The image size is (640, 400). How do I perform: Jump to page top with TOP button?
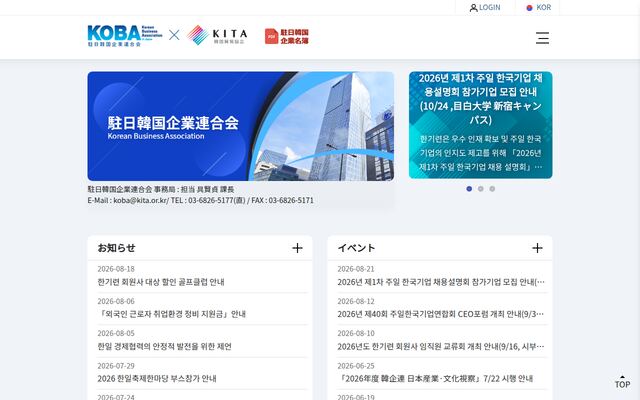(622, 382)
